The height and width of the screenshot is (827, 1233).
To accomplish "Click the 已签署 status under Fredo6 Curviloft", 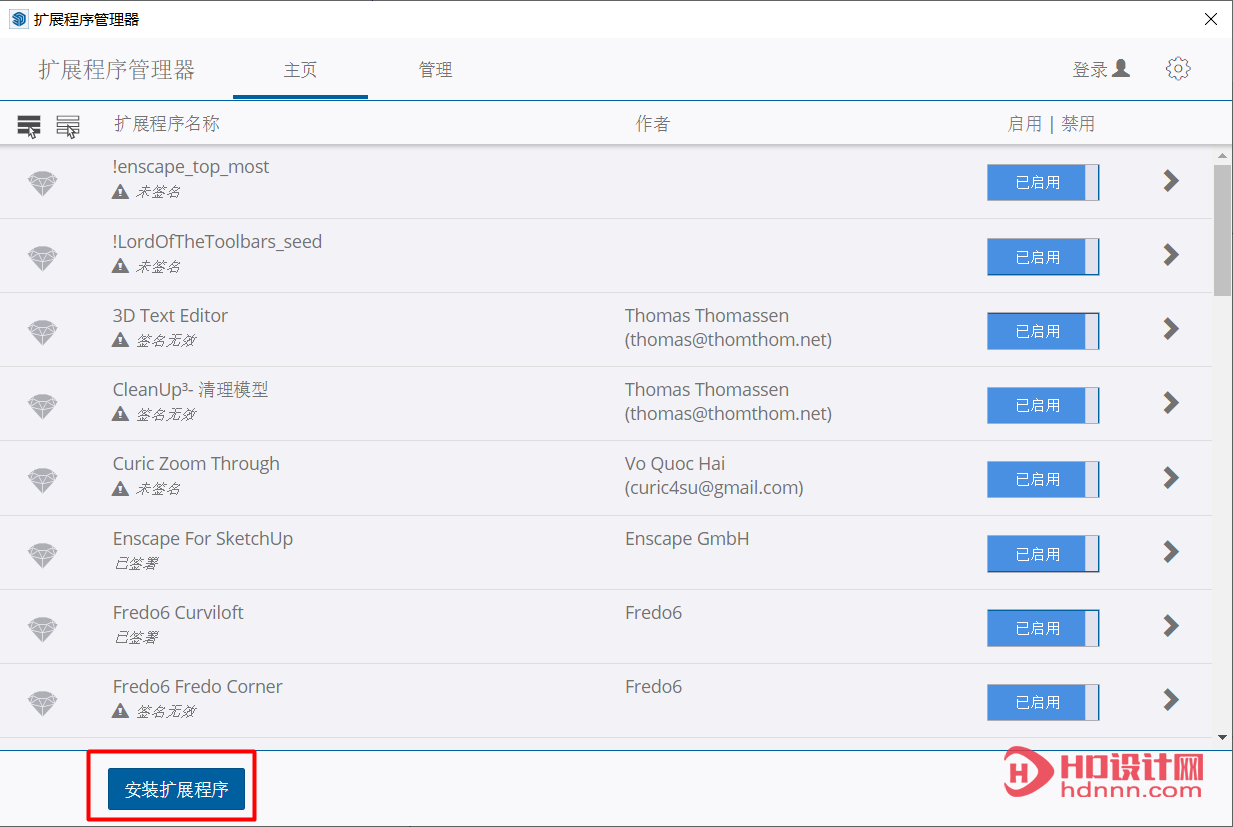I will (x=135, y=637).
